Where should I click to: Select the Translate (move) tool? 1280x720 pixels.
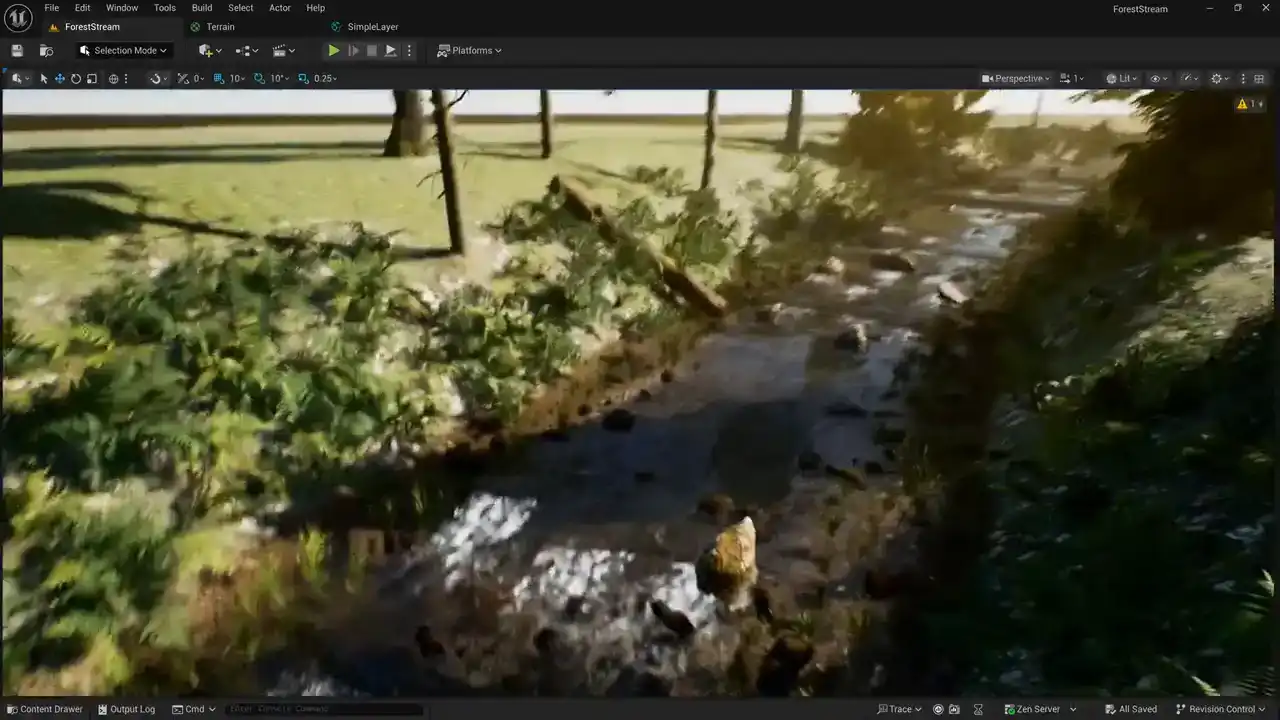[x=60, y=79]
